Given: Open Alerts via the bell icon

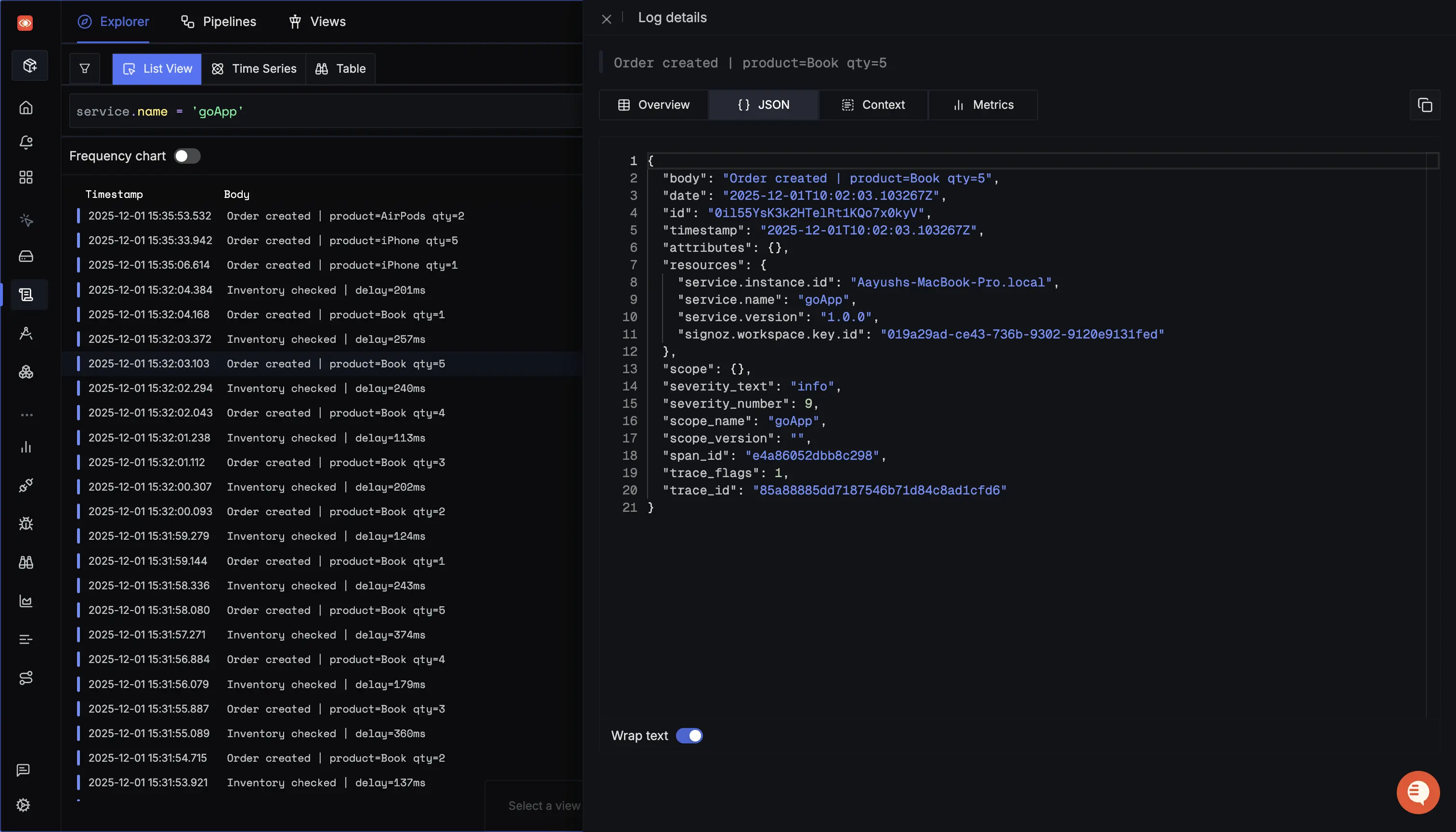Looking at the screenshot, I should click(x=26, y=143).
